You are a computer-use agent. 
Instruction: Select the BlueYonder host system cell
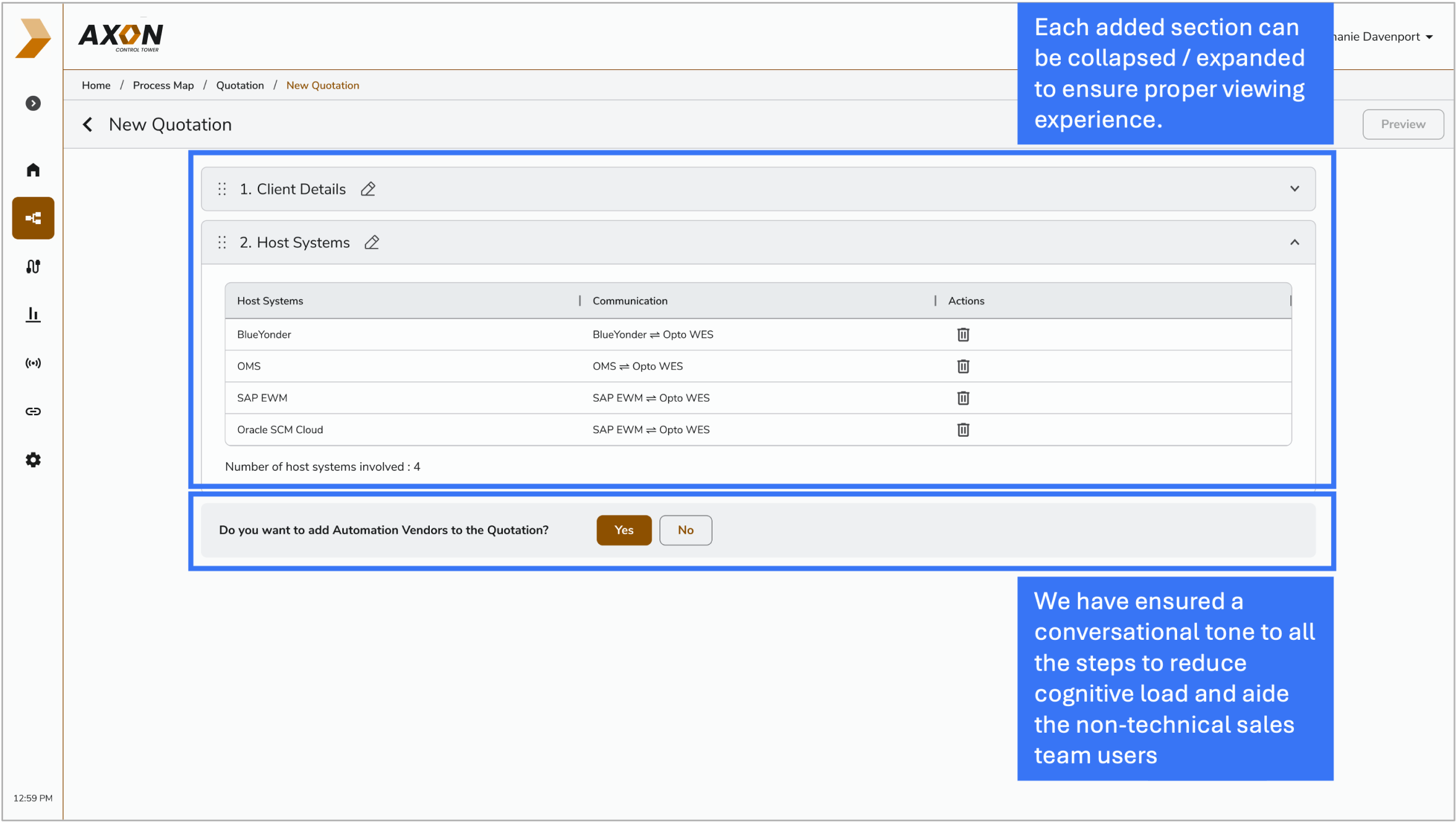pyautogui.click(x=264, y=335)
